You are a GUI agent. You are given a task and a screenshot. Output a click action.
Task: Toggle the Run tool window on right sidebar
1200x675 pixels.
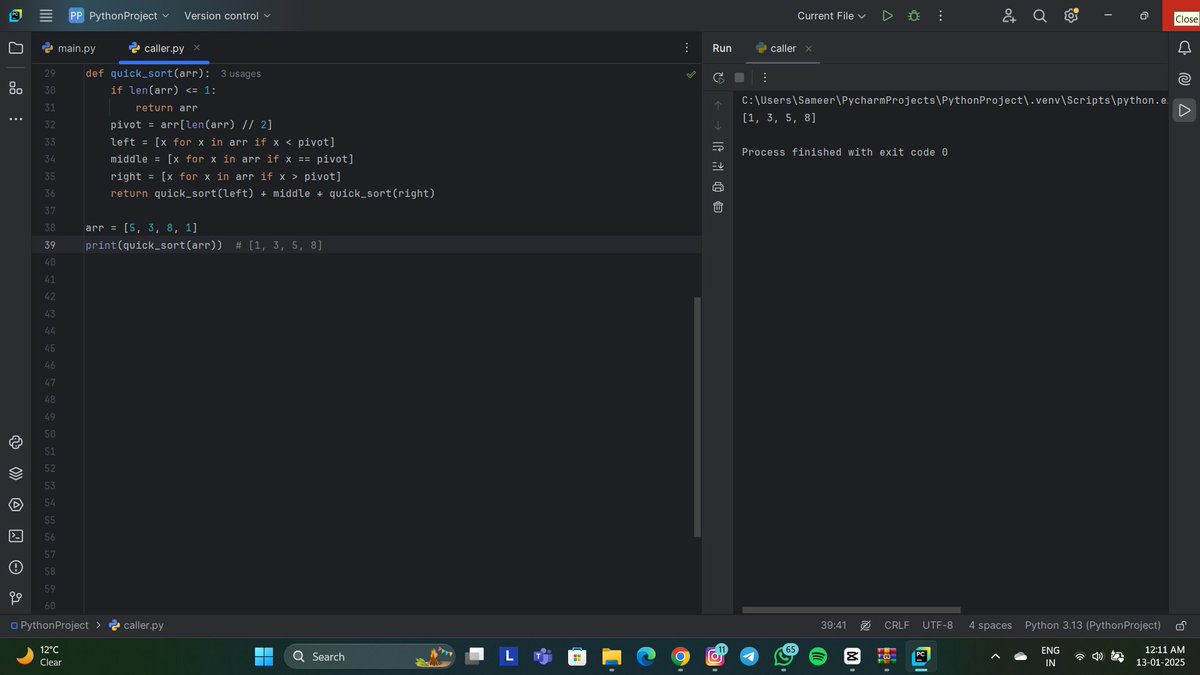point(1184,110)
